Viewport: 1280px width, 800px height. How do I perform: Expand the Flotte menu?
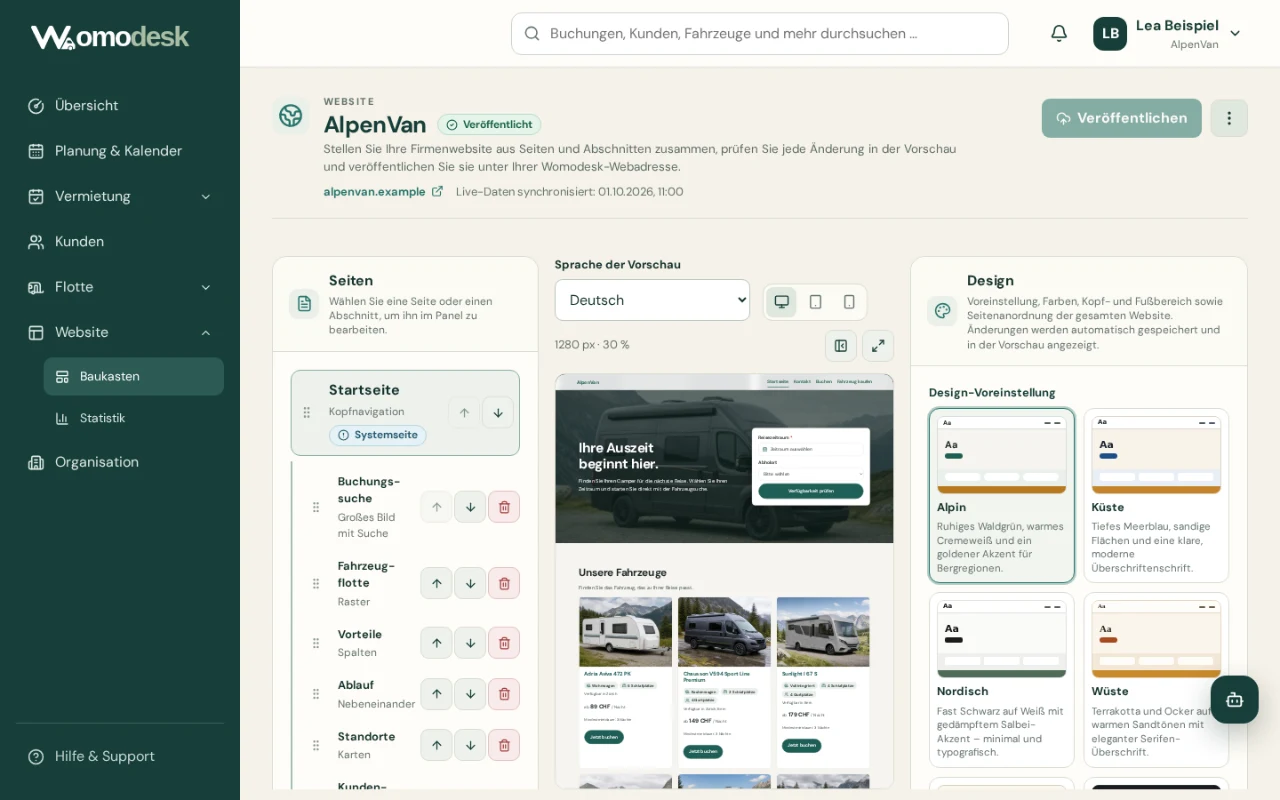coord(120,287)
